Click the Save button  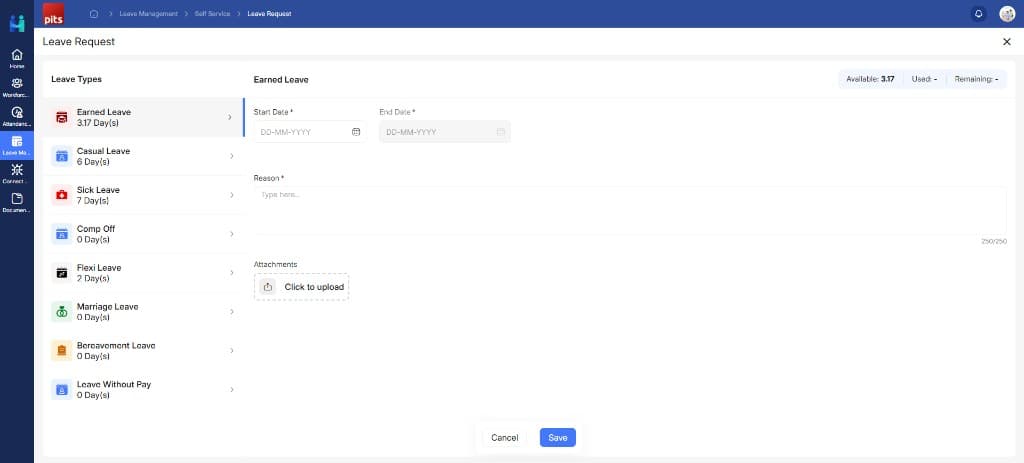tap(558, 438)
